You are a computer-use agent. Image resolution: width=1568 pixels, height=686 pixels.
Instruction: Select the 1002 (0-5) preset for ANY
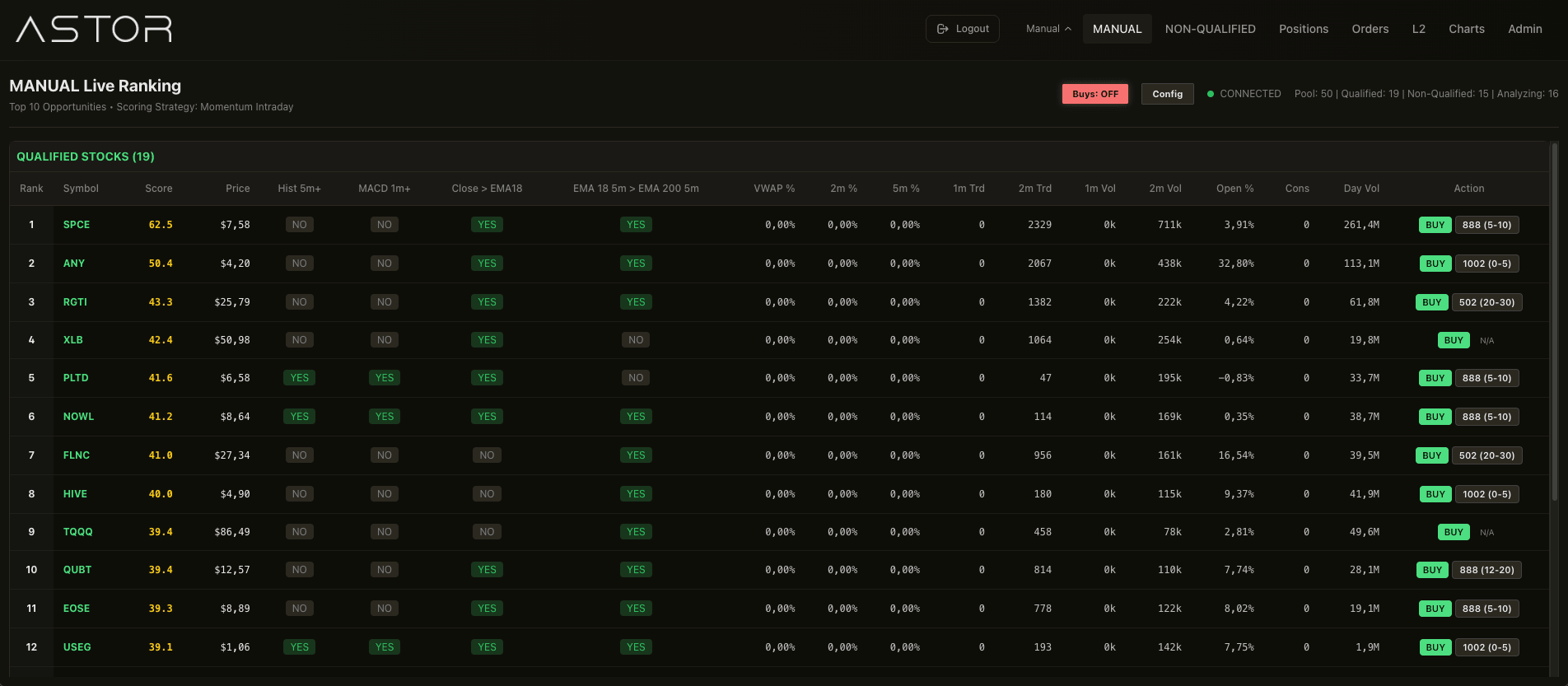1486,264
